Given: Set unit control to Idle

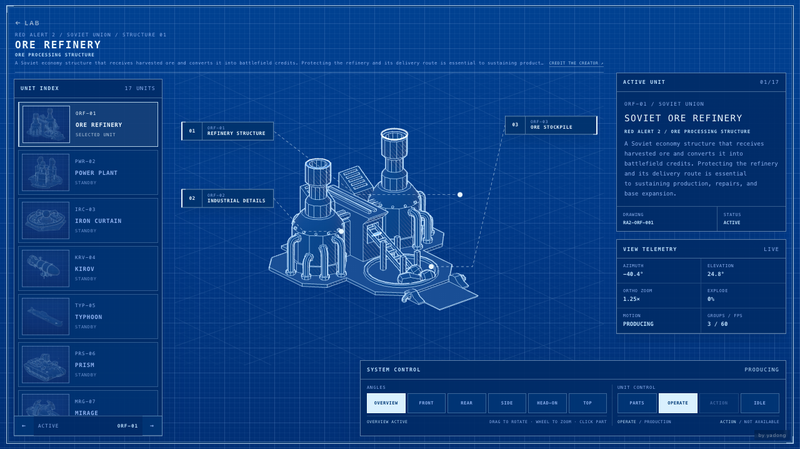Looking at the screenshot, I should [760, 403].
